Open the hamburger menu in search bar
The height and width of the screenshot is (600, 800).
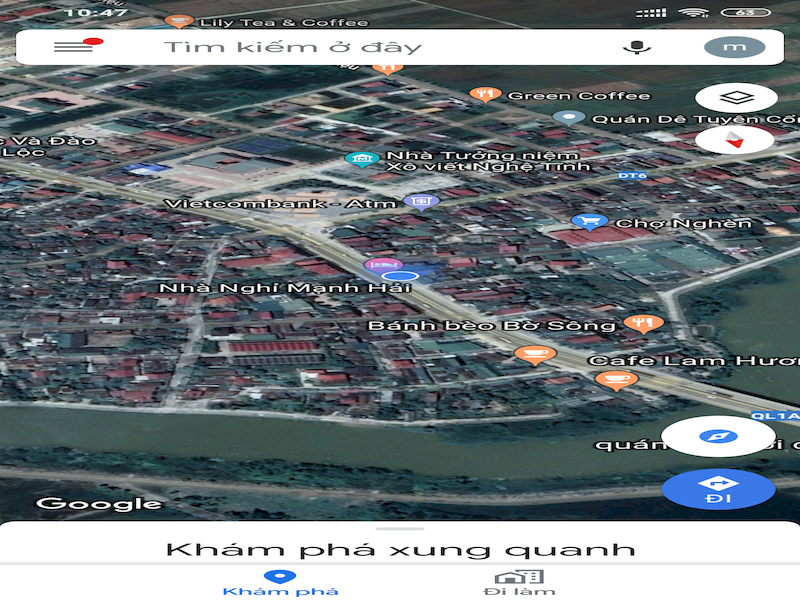73,47
